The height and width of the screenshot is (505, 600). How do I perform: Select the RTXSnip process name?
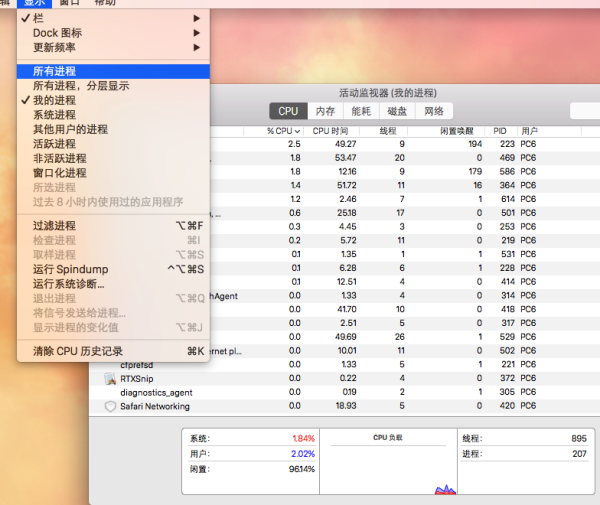click(137, 379)
